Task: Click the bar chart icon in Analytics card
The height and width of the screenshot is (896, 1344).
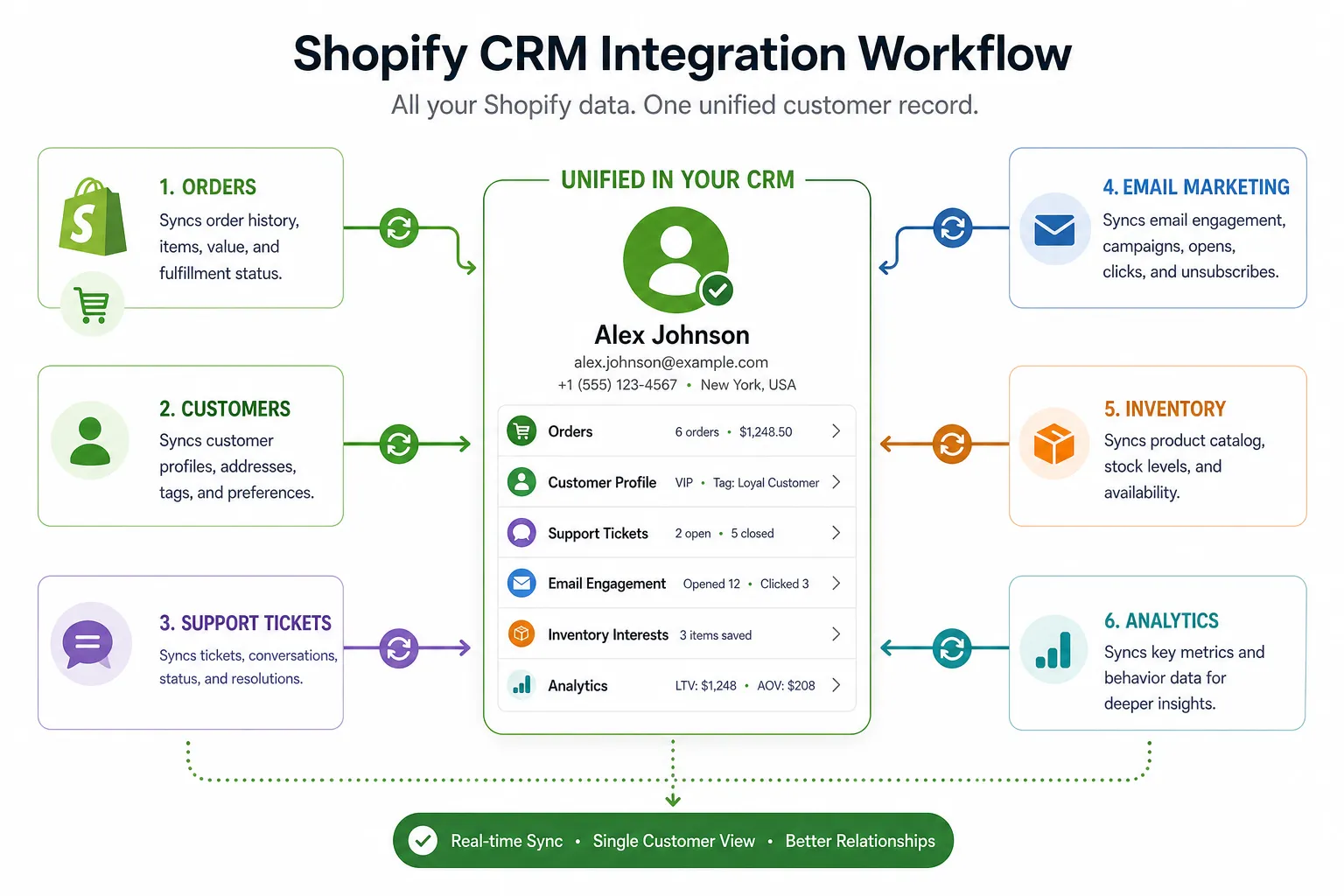Action: (x=1054, y=649)
